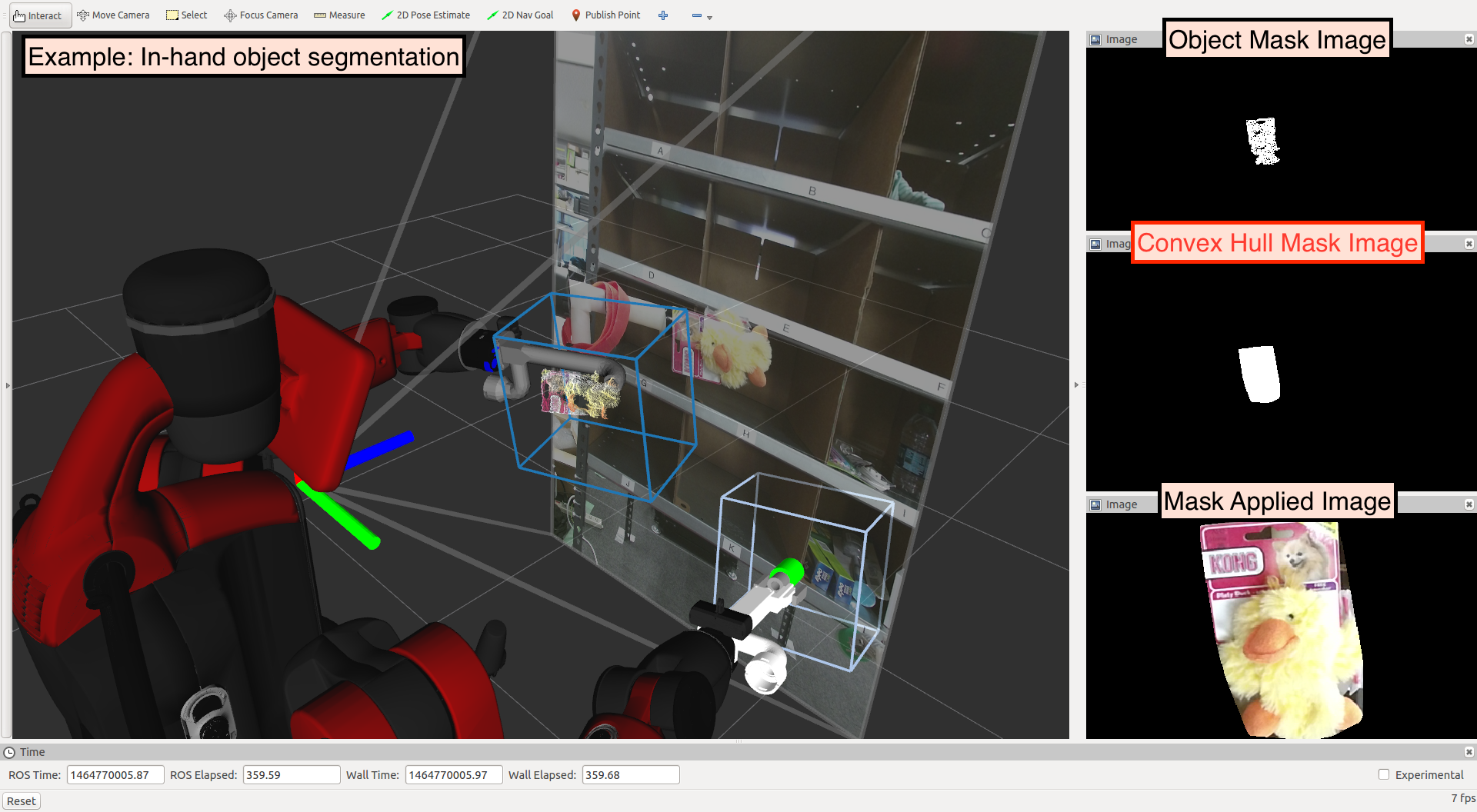Click the blue plus add-tool icon
The height and width of the screenshot is (812, 1477).
coord(663,15)
